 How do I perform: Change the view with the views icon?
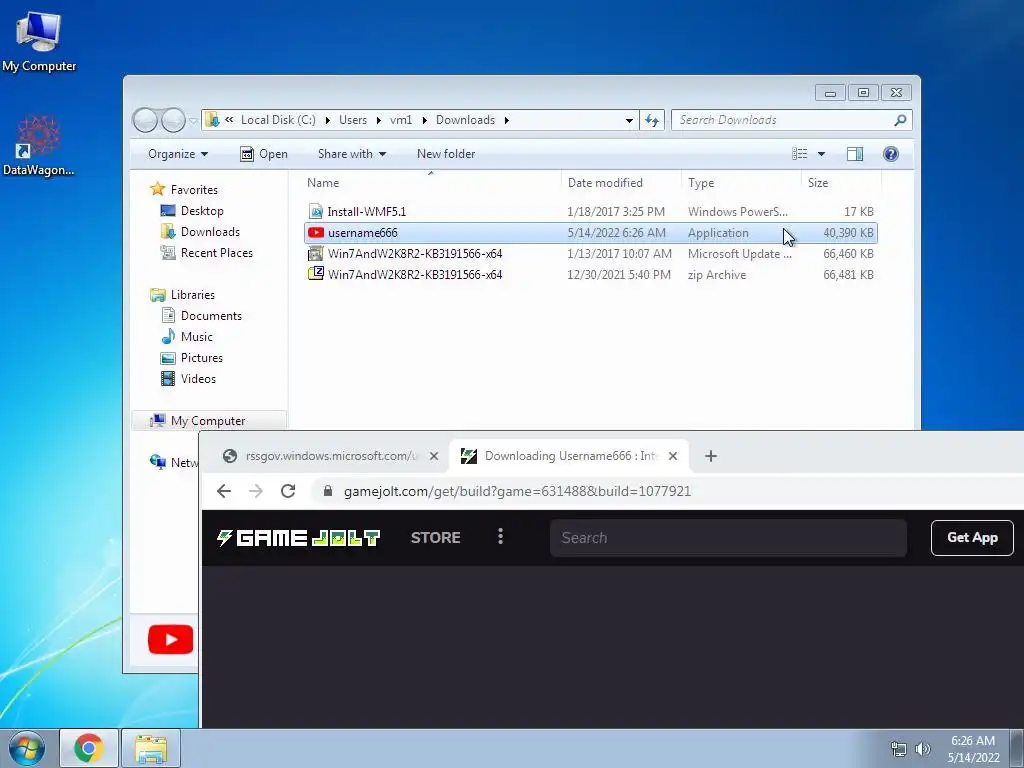coord(800,154)
